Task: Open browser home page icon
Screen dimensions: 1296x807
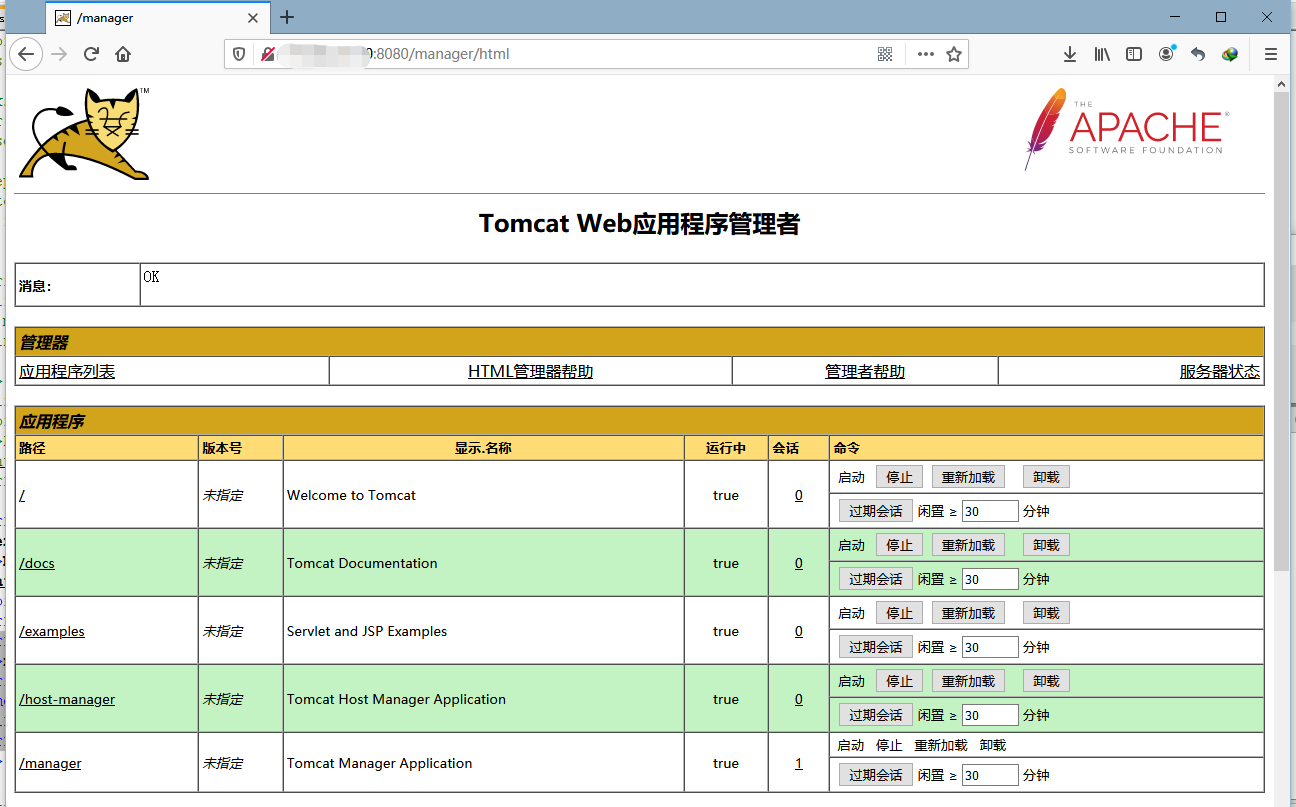Action: pyautogui.click(x=123, y=54)
